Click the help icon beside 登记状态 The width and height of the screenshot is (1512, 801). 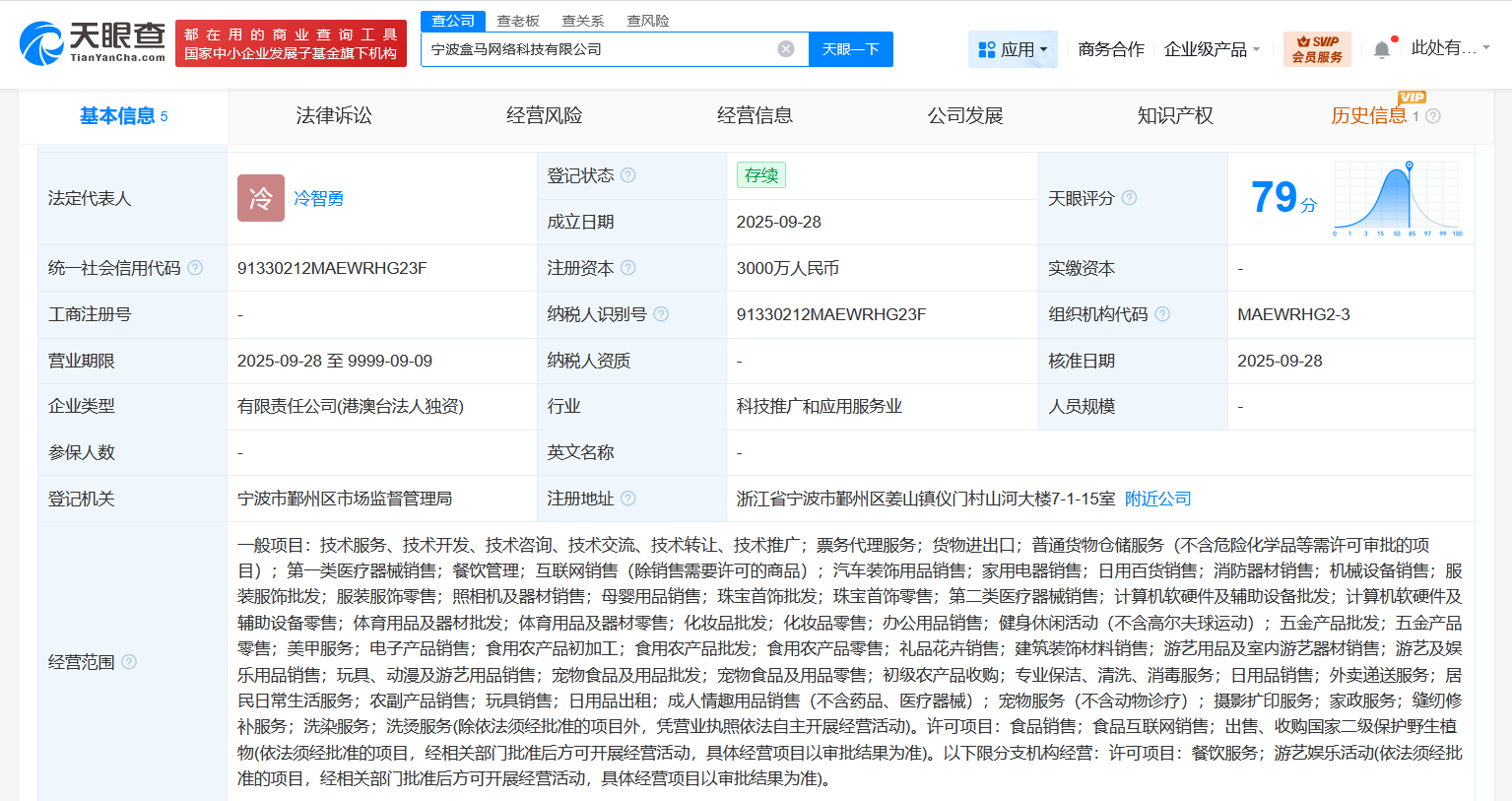[x=629, y=174]
